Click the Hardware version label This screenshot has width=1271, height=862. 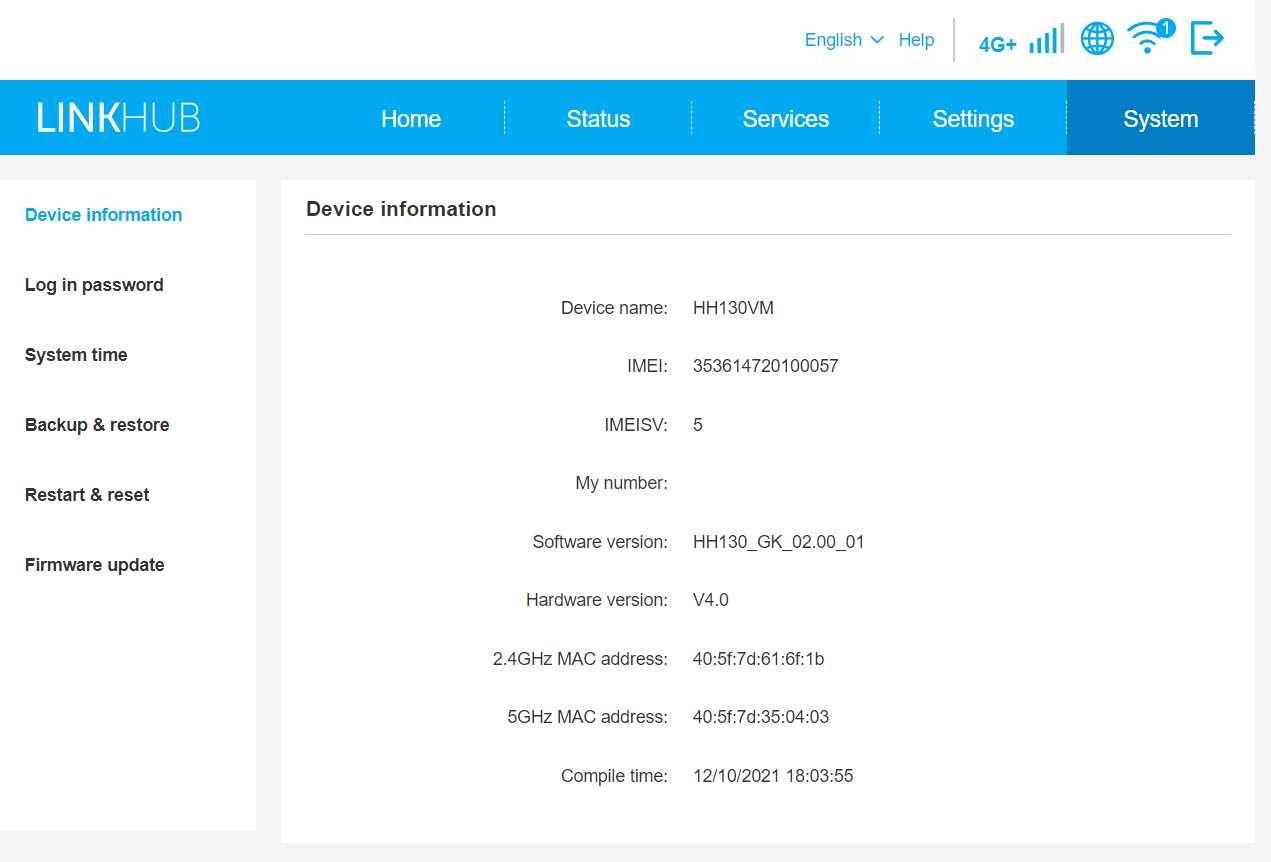[x=597, y=600]
